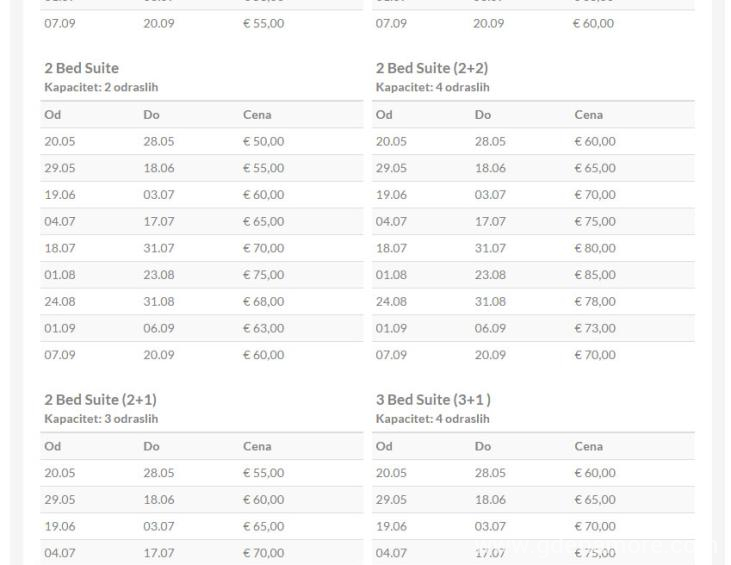Viewport: 731px width, 565px height.
Task: Click the € 75,00 row in 2 Bed Suite (2+2)
Action: tap(595, 222)
